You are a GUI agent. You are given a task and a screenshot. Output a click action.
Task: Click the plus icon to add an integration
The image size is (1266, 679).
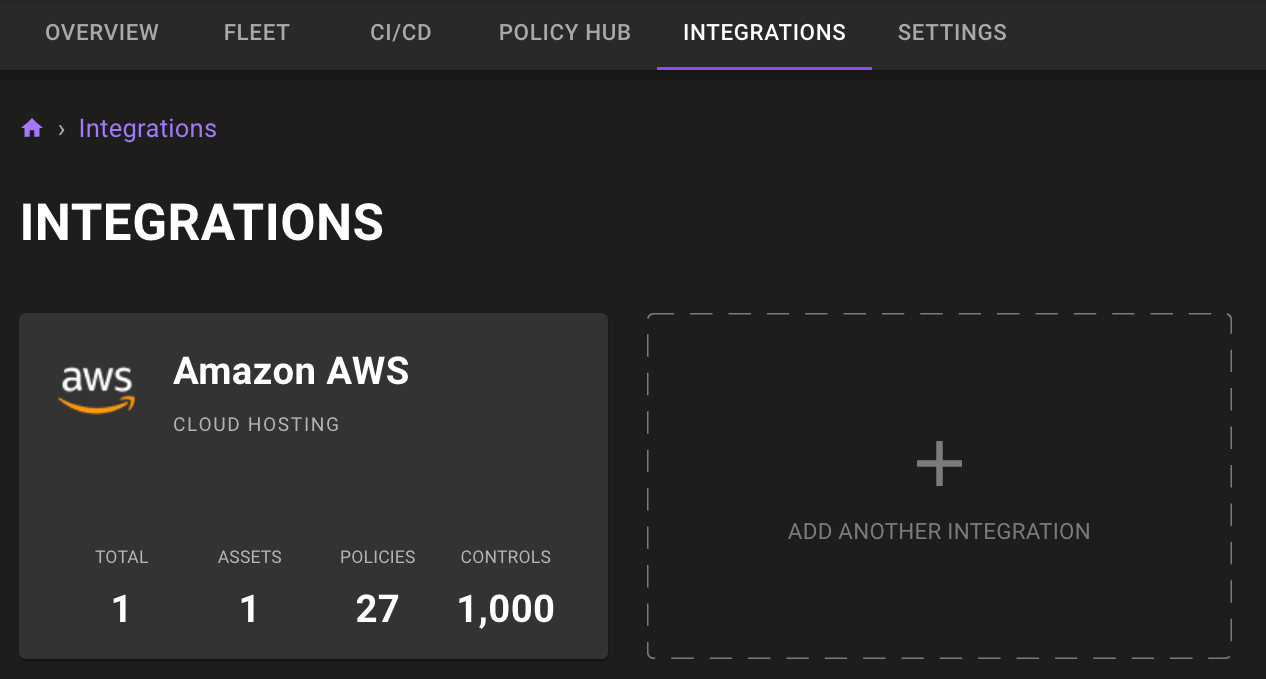coord(938,462)
